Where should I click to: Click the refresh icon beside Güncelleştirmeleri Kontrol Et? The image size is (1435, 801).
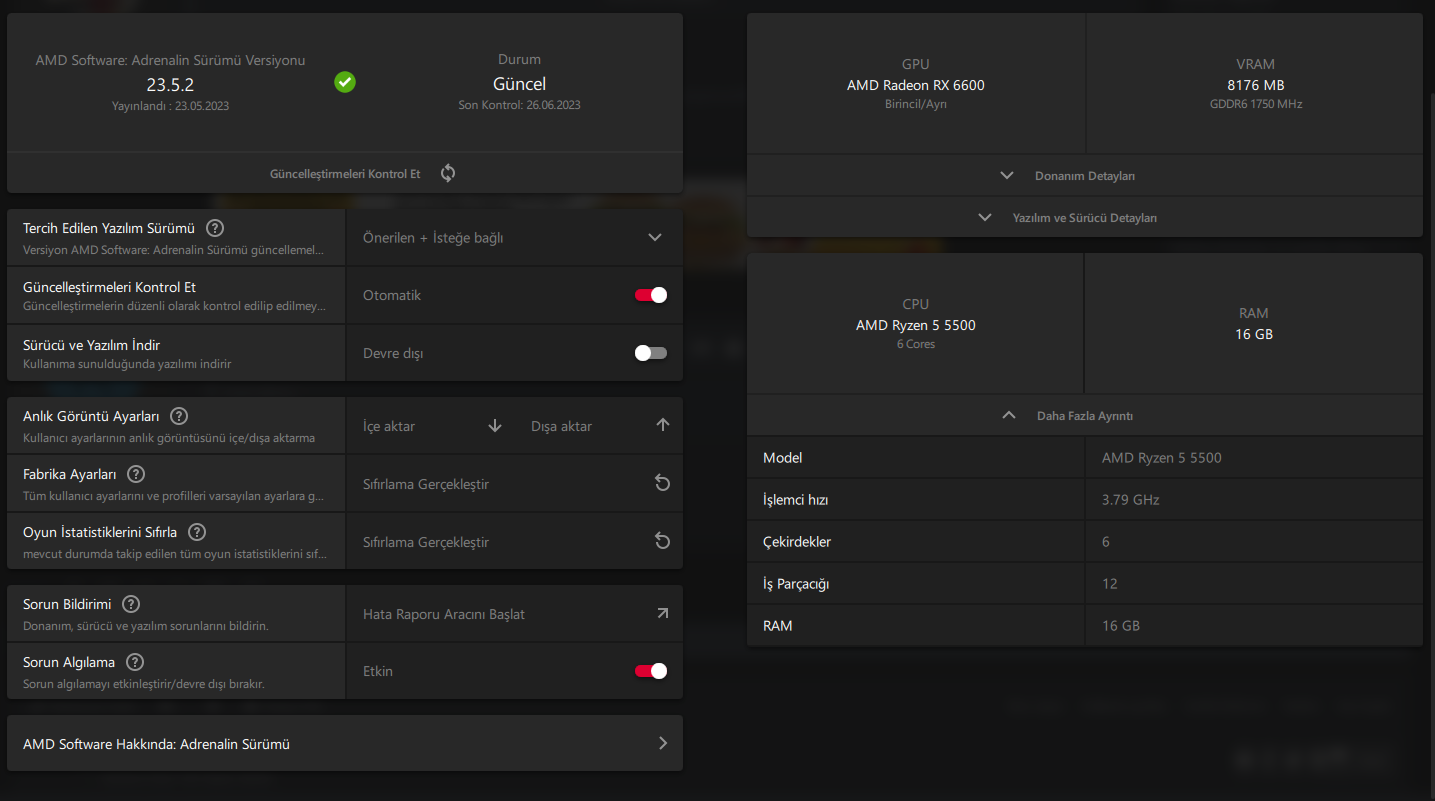click(448, 173)
